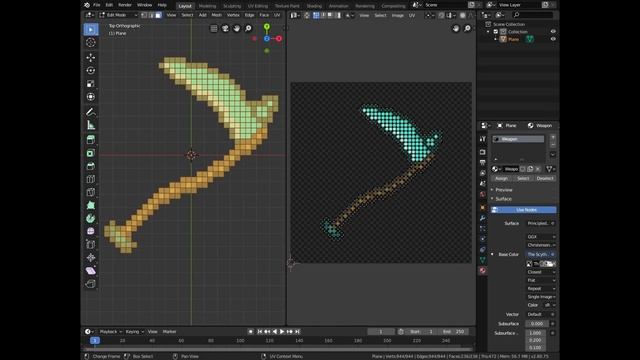640x360 pixels.
Task: Enable face select mode
Action: point(158,15)
